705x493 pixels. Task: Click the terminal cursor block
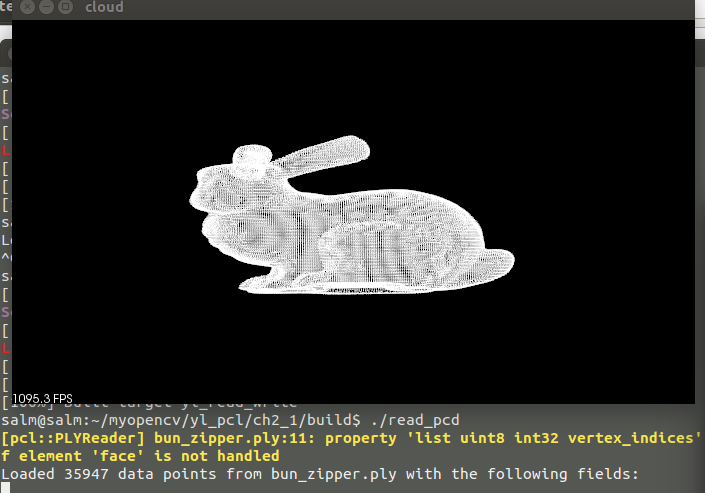coord(5,488)
